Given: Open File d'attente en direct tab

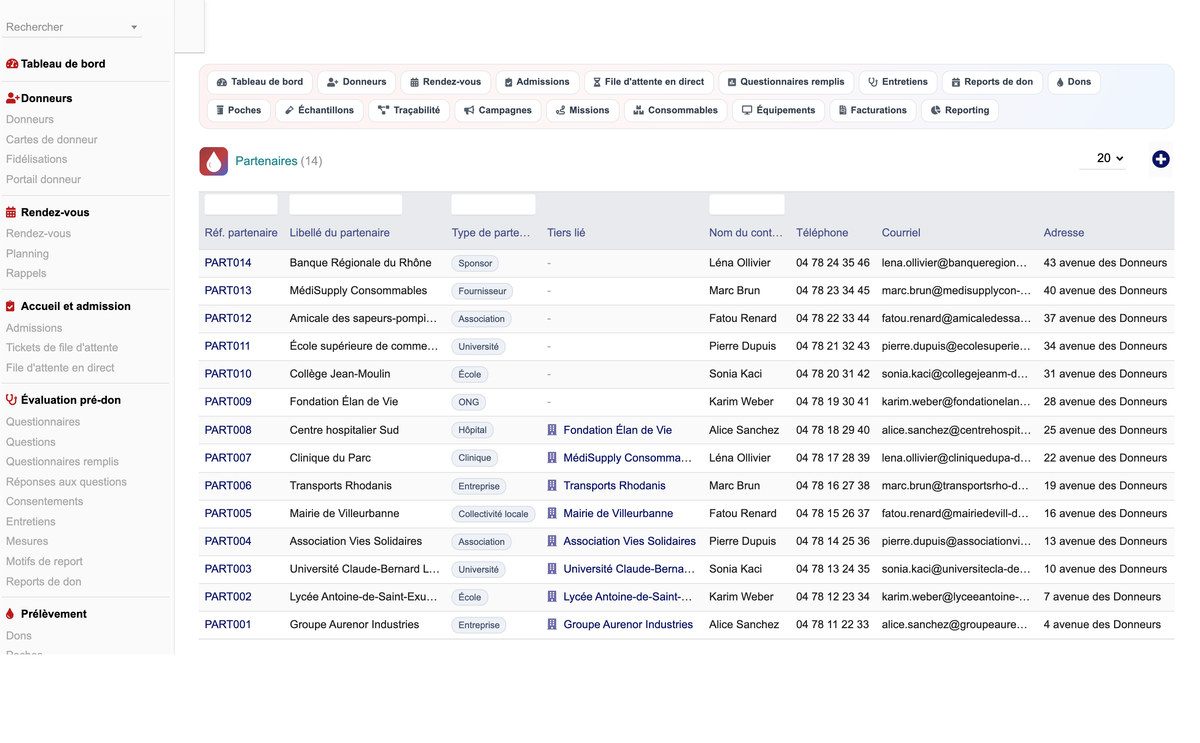Looking at the screenshot, I should (648, 82).
